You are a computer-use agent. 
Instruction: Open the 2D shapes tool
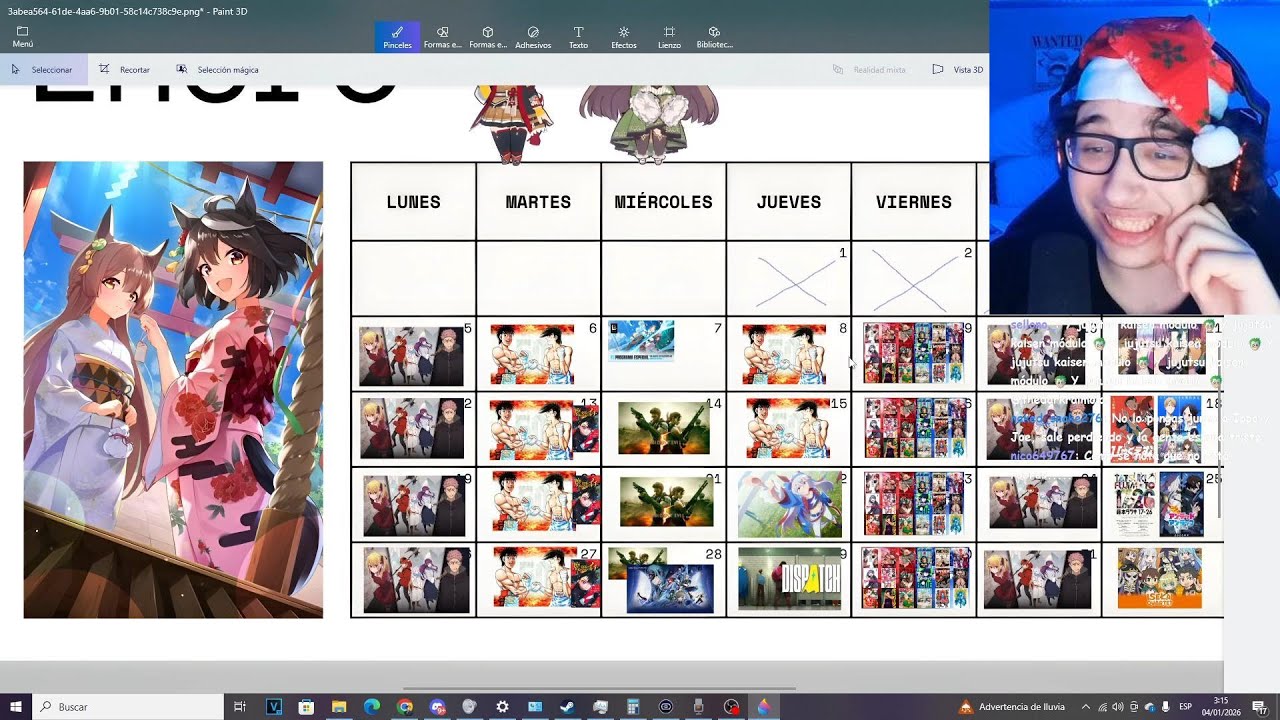[442, 37]
